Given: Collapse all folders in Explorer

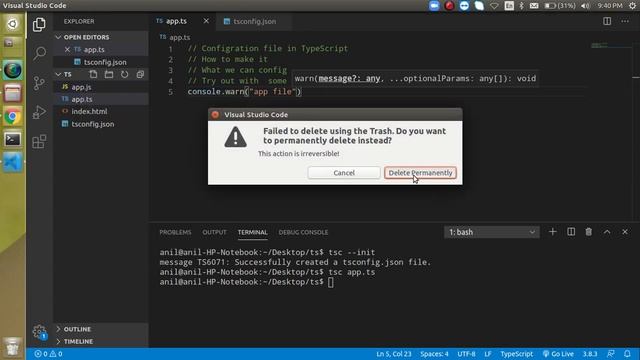Looking at the screenshot, I should pyautogui.click(x=140, y=74).
